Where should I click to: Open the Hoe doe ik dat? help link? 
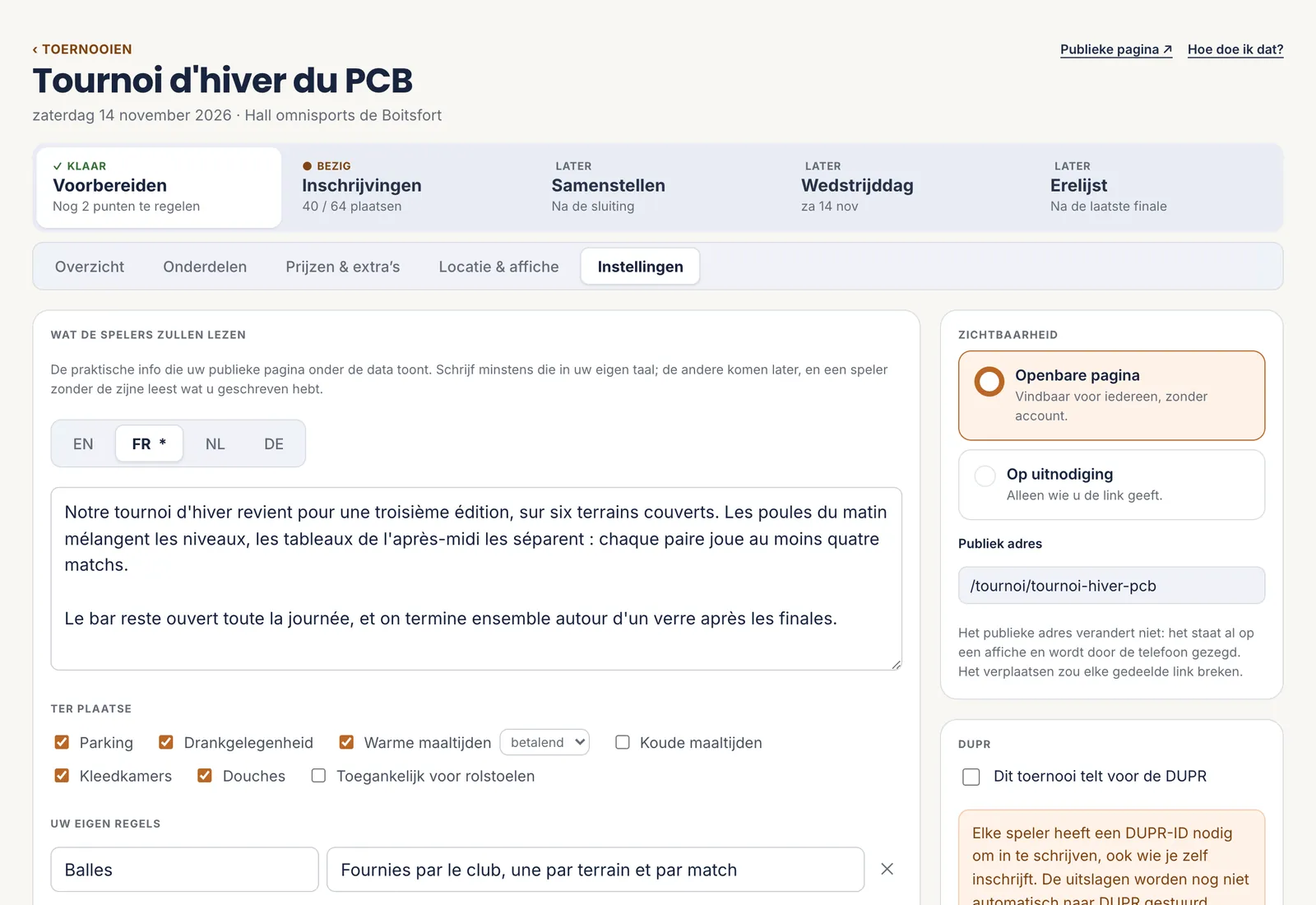[1235, 49]
